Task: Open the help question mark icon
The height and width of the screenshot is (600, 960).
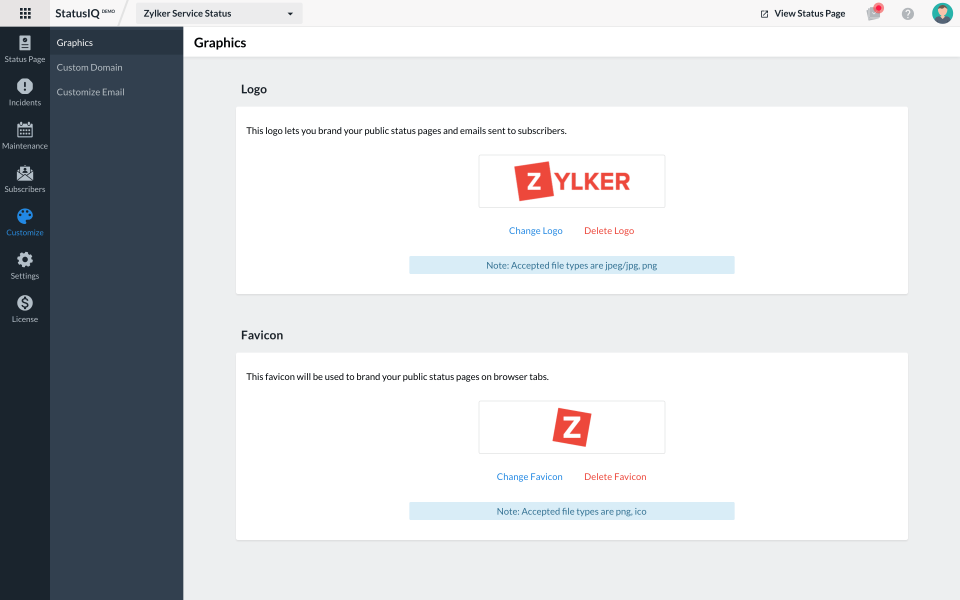Action: coord(907,13)
